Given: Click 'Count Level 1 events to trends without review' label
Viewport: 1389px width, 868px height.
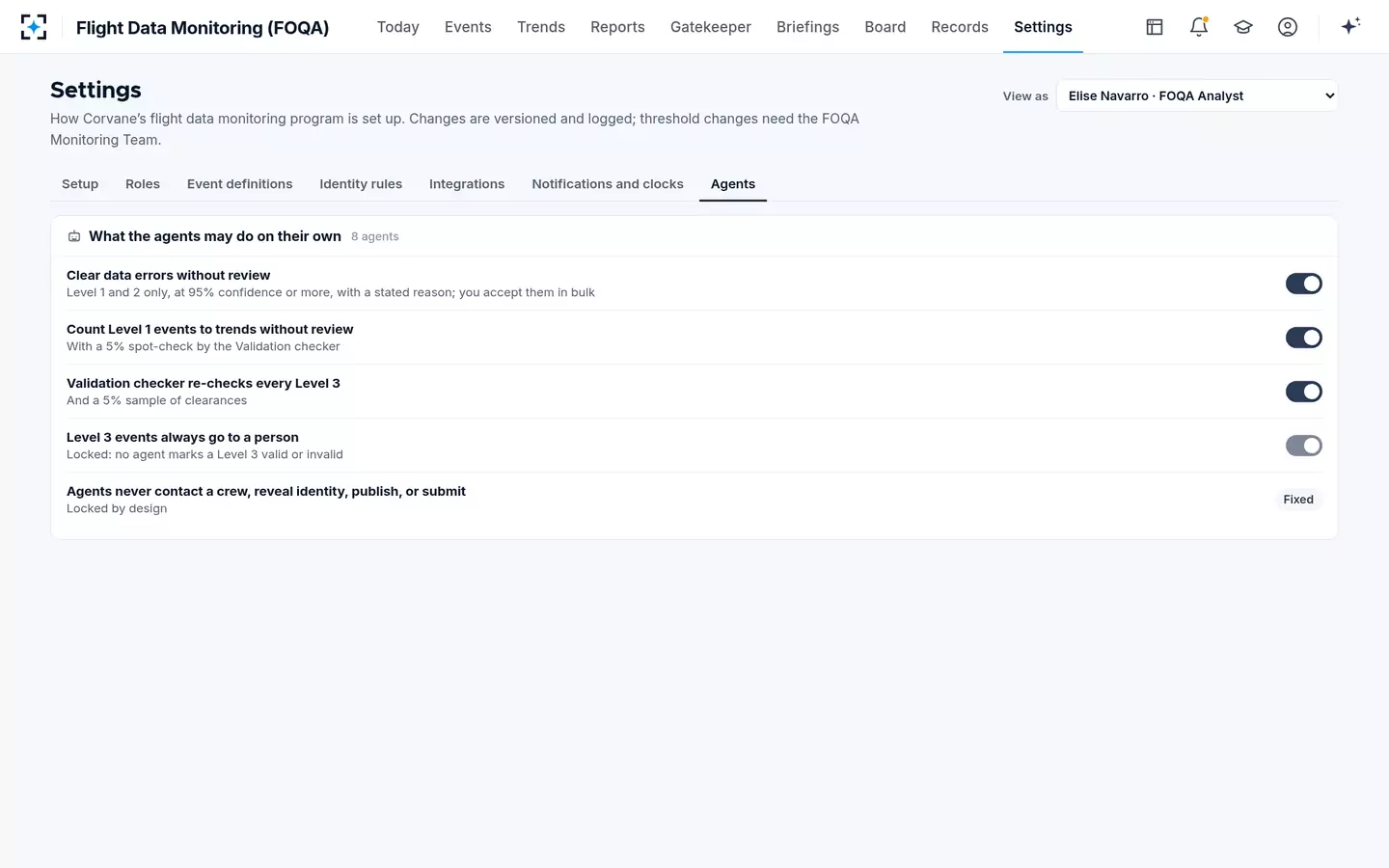Looking at the screenshot, I should [x=210, y=329].
